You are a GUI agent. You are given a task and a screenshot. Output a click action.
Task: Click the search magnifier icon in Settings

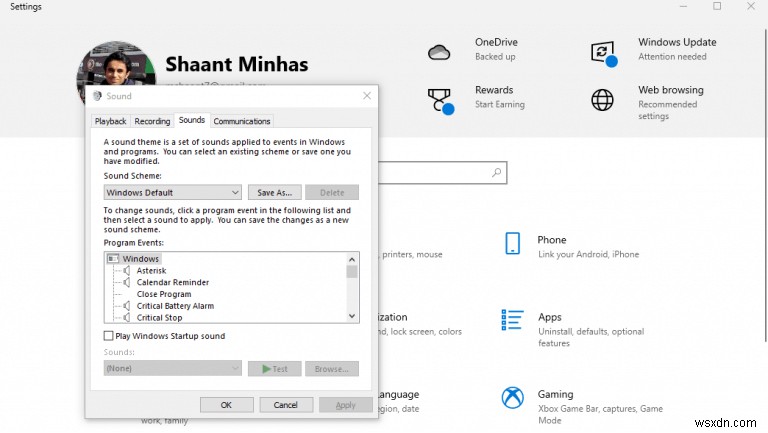click(496, 172)
